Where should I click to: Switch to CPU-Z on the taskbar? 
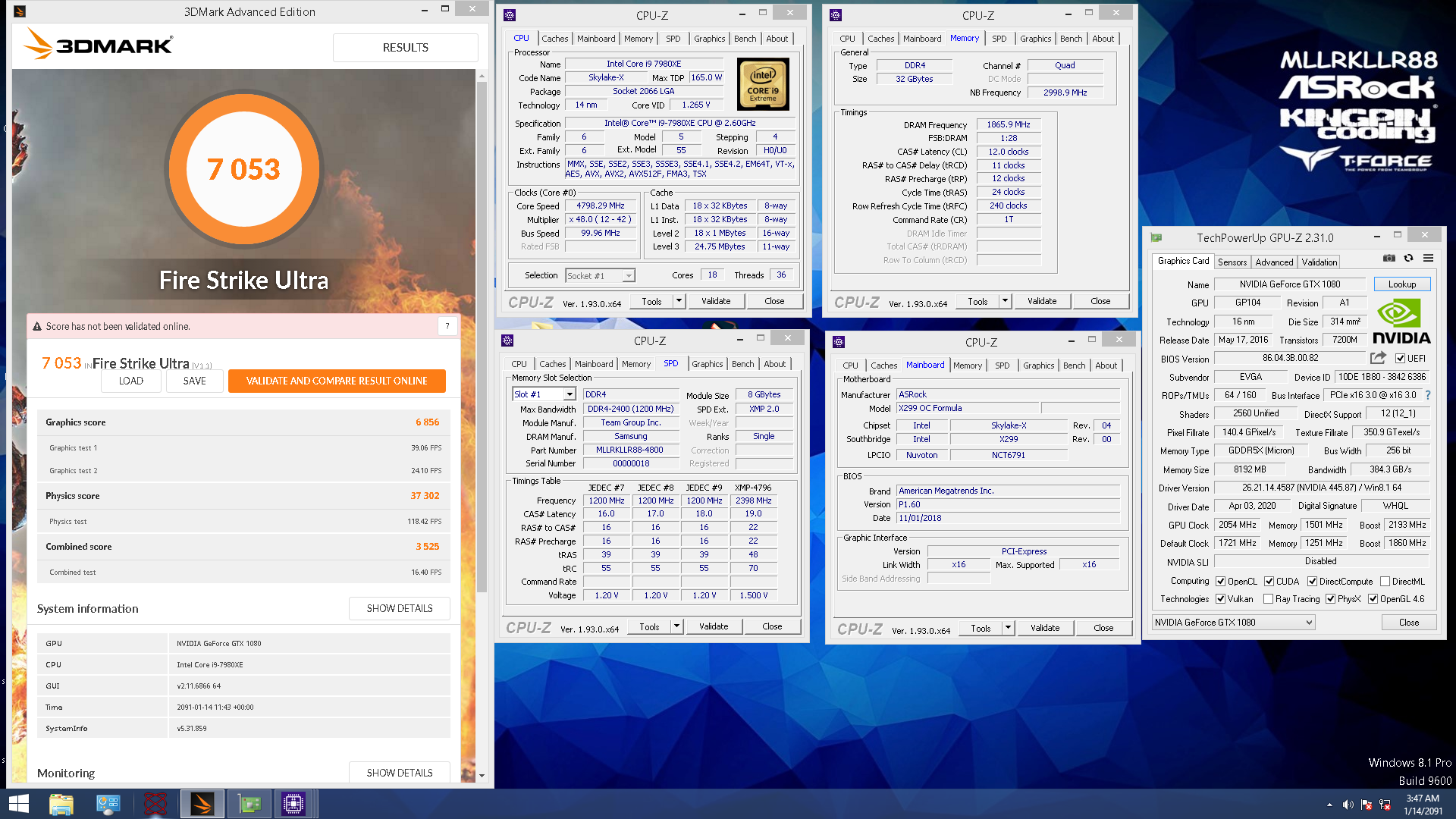tap(293, 804)
